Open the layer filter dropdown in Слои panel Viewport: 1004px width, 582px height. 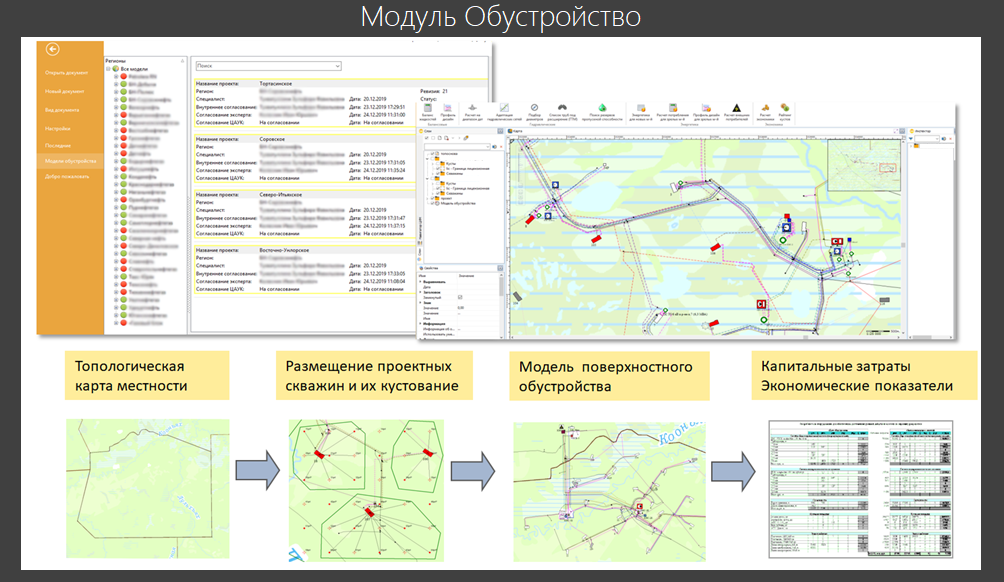click(x=487, y=147)
